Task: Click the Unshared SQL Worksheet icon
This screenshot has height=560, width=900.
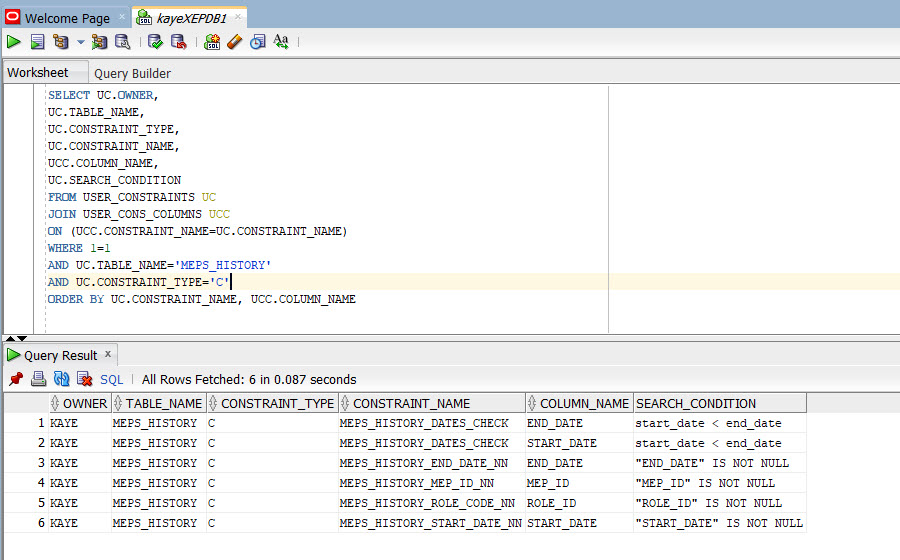Action: [x=212, y=42]
